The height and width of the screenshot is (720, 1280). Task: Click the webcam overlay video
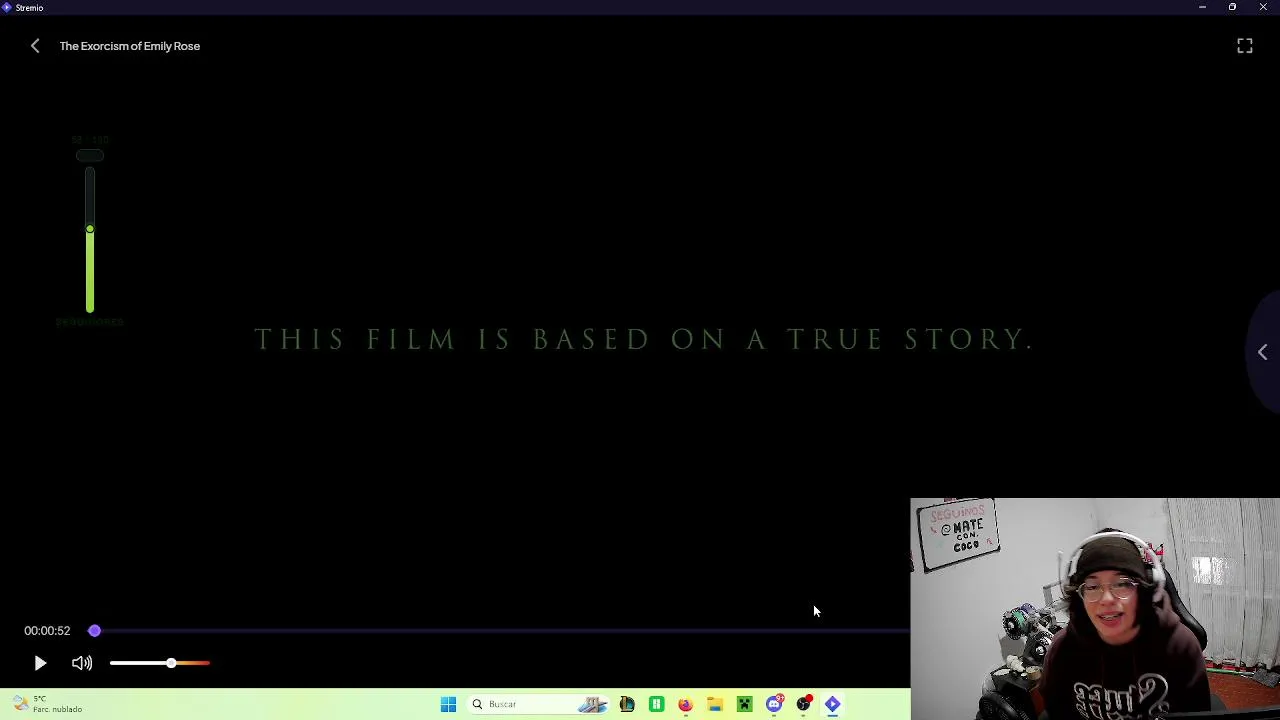(1095, 609)
